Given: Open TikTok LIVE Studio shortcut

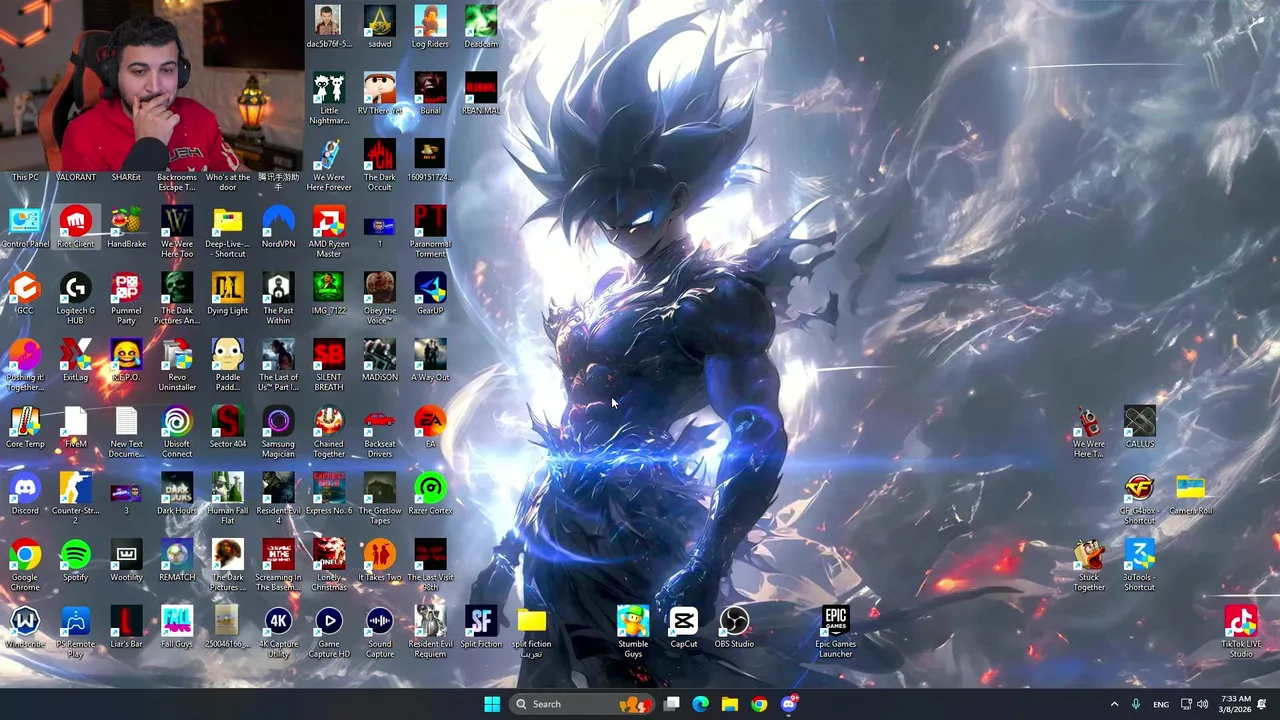Looking at the screenshot, I should click(1241, 633).
